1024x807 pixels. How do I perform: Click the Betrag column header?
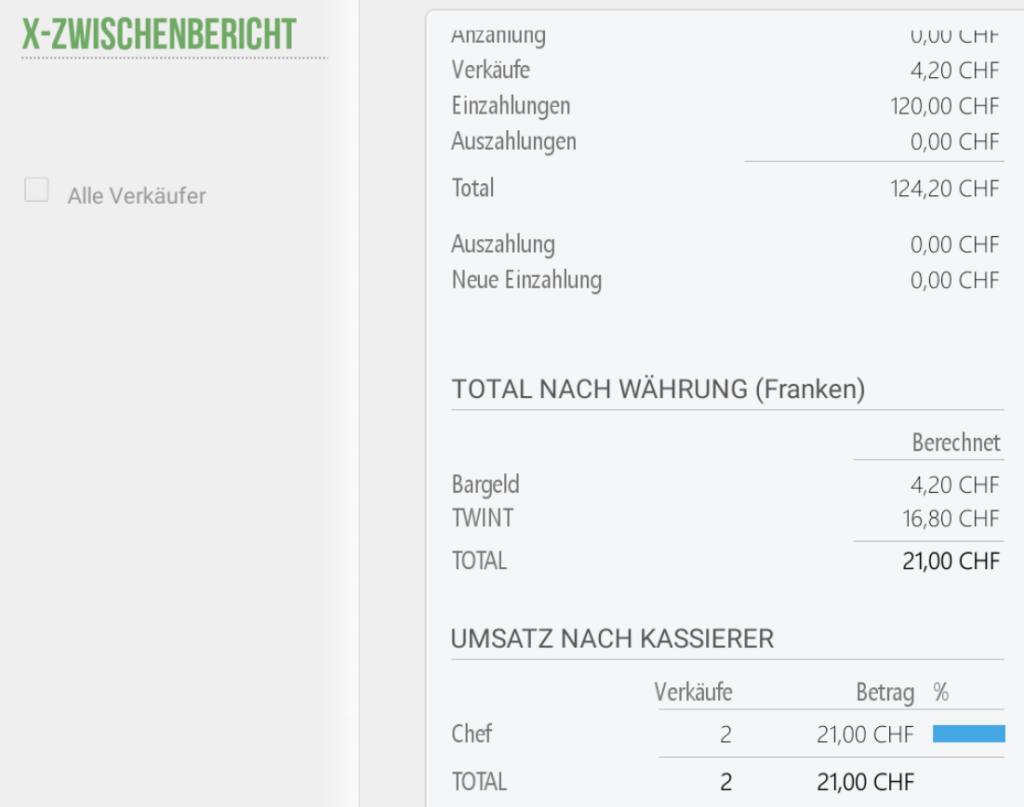[x=885, y=692]
